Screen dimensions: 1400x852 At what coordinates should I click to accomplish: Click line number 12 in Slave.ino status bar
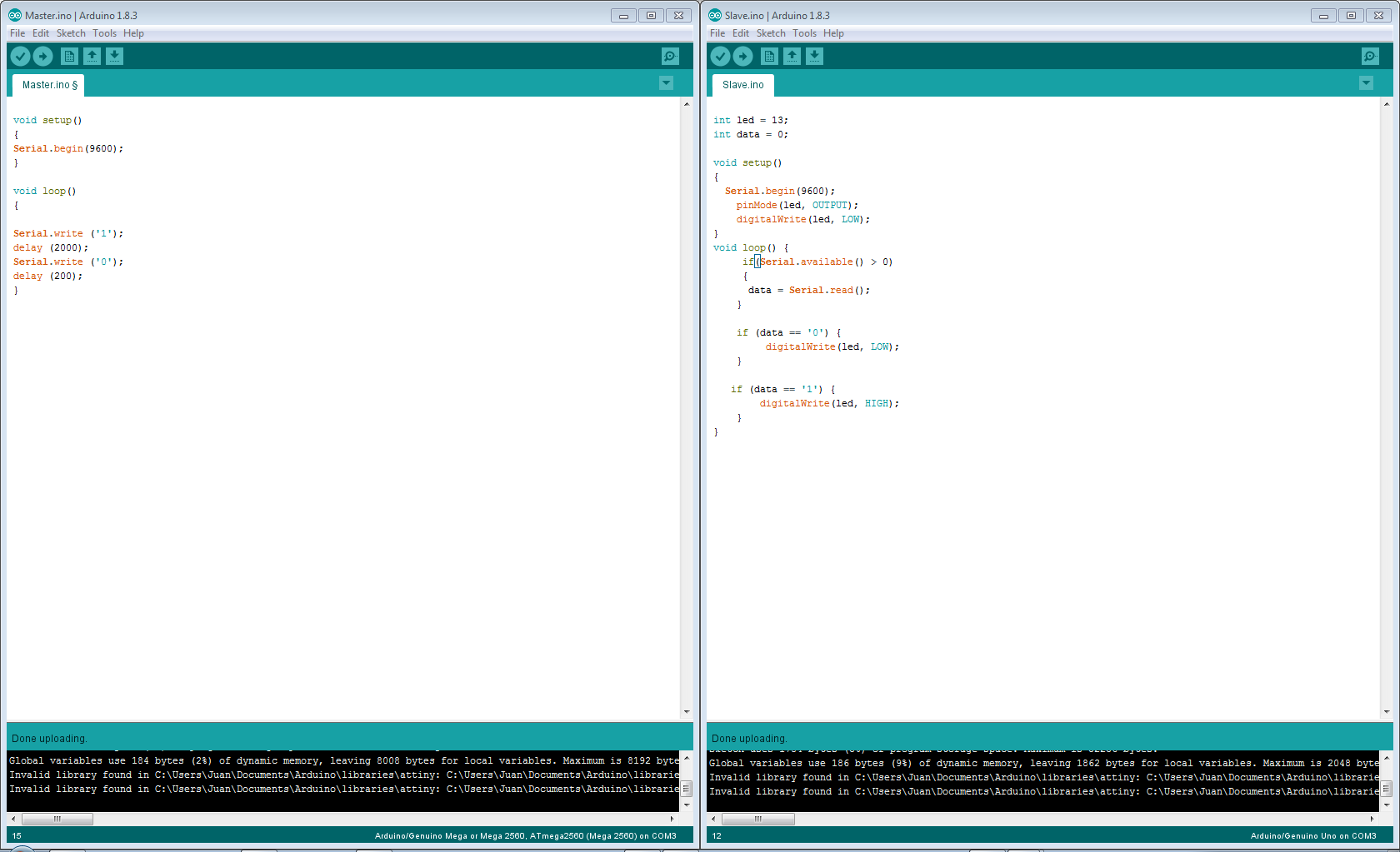pos(717,835)
